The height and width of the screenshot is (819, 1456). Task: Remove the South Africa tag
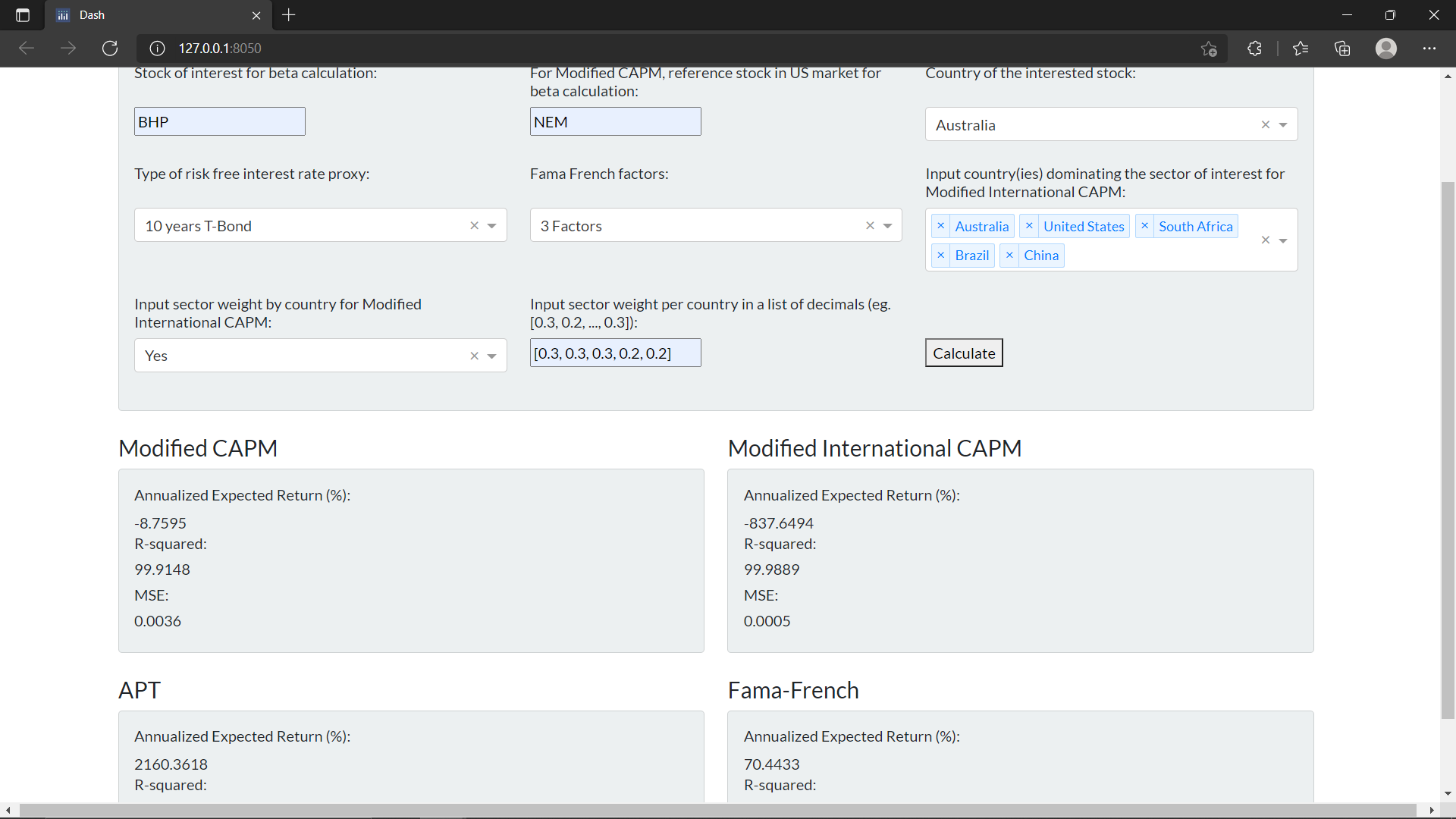click(x=1144, y=226)
